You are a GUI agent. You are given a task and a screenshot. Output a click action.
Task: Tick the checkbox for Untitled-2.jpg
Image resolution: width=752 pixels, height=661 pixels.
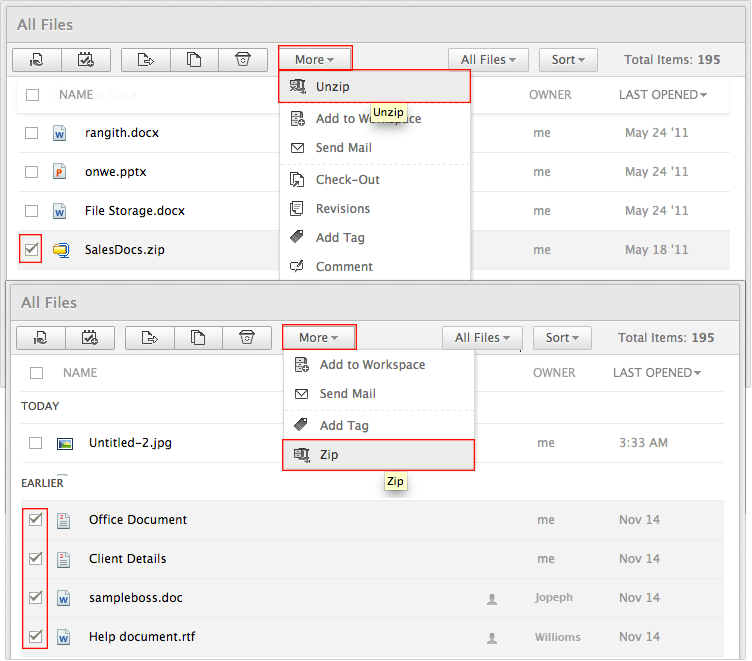coord(36,443)
